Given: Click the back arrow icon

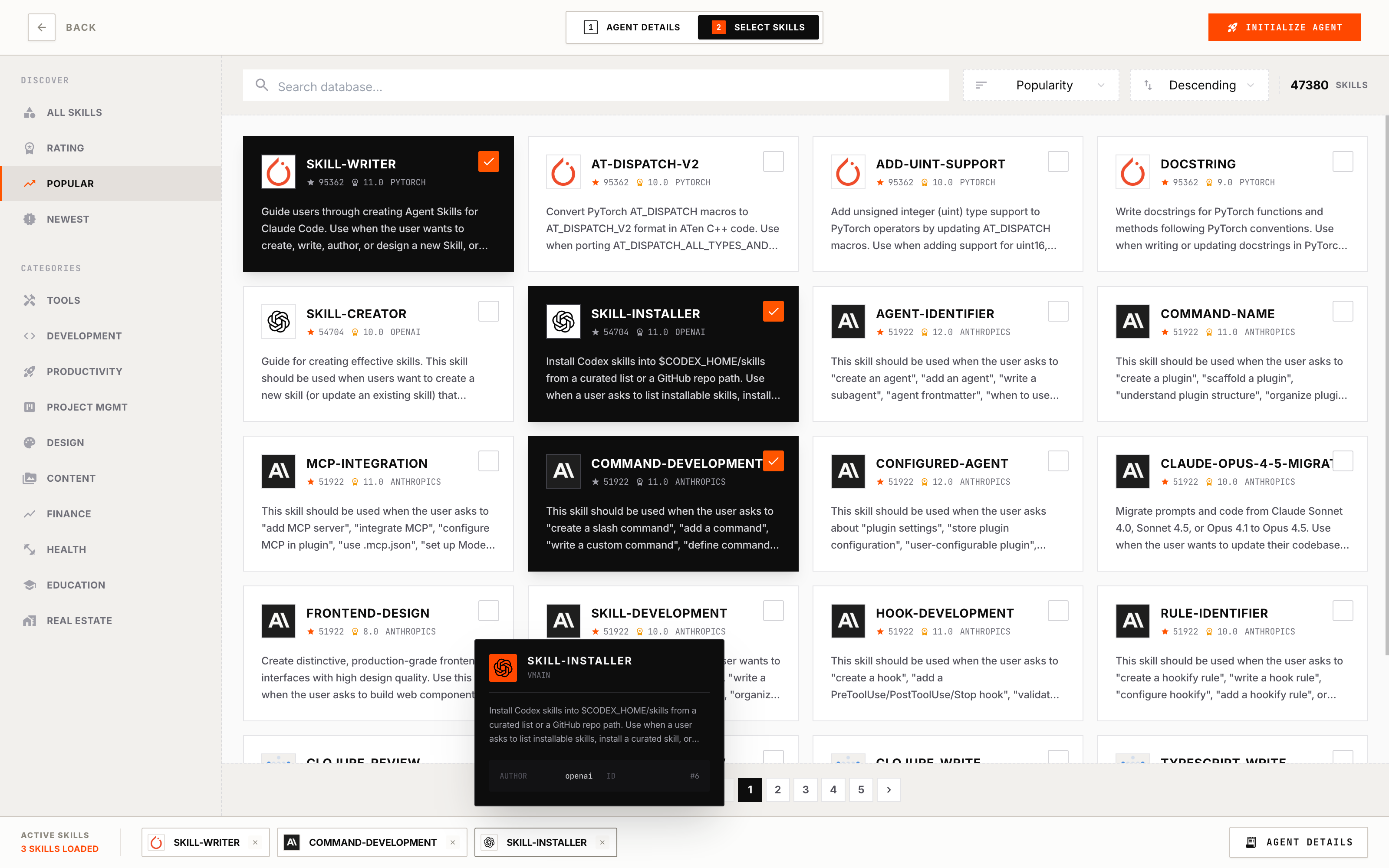Looking at the screenshot, I should pyautogui.click(x=41, y=27).
